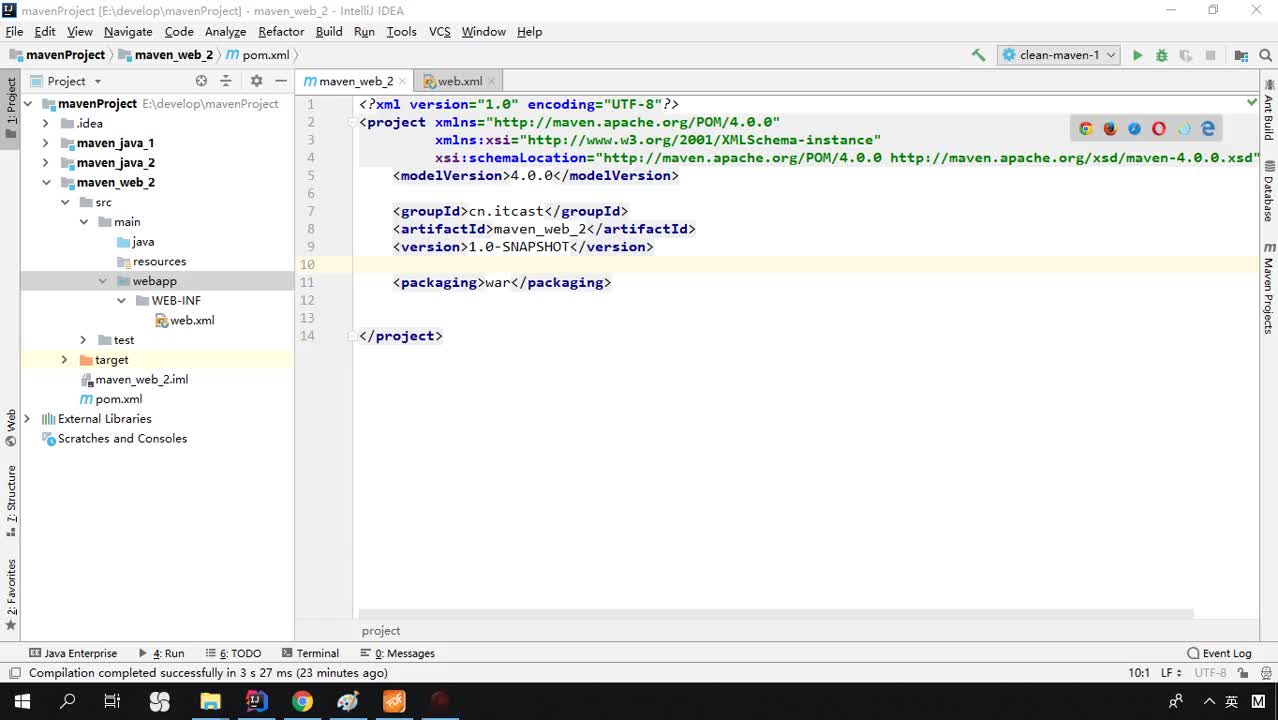This screenshot has height=720, width=1278.
Task: Open the preview in Safari browser icon
Action: (x=1134, y=128)
